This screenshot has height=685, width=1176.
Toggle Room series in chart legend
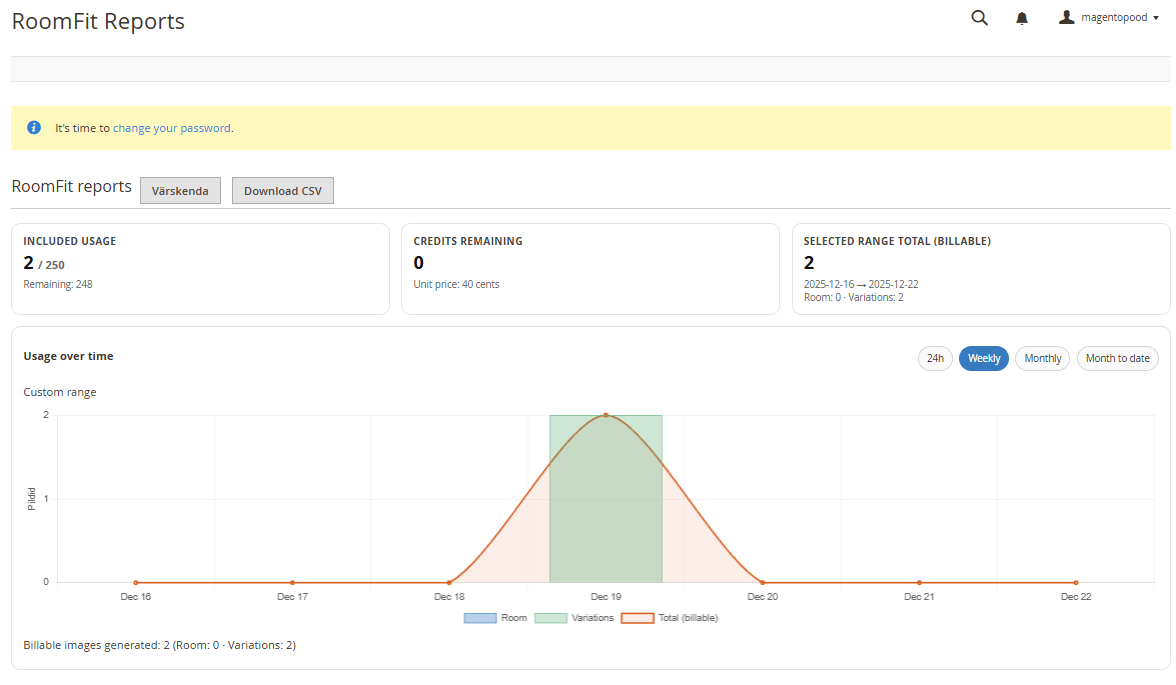[496, 618]
